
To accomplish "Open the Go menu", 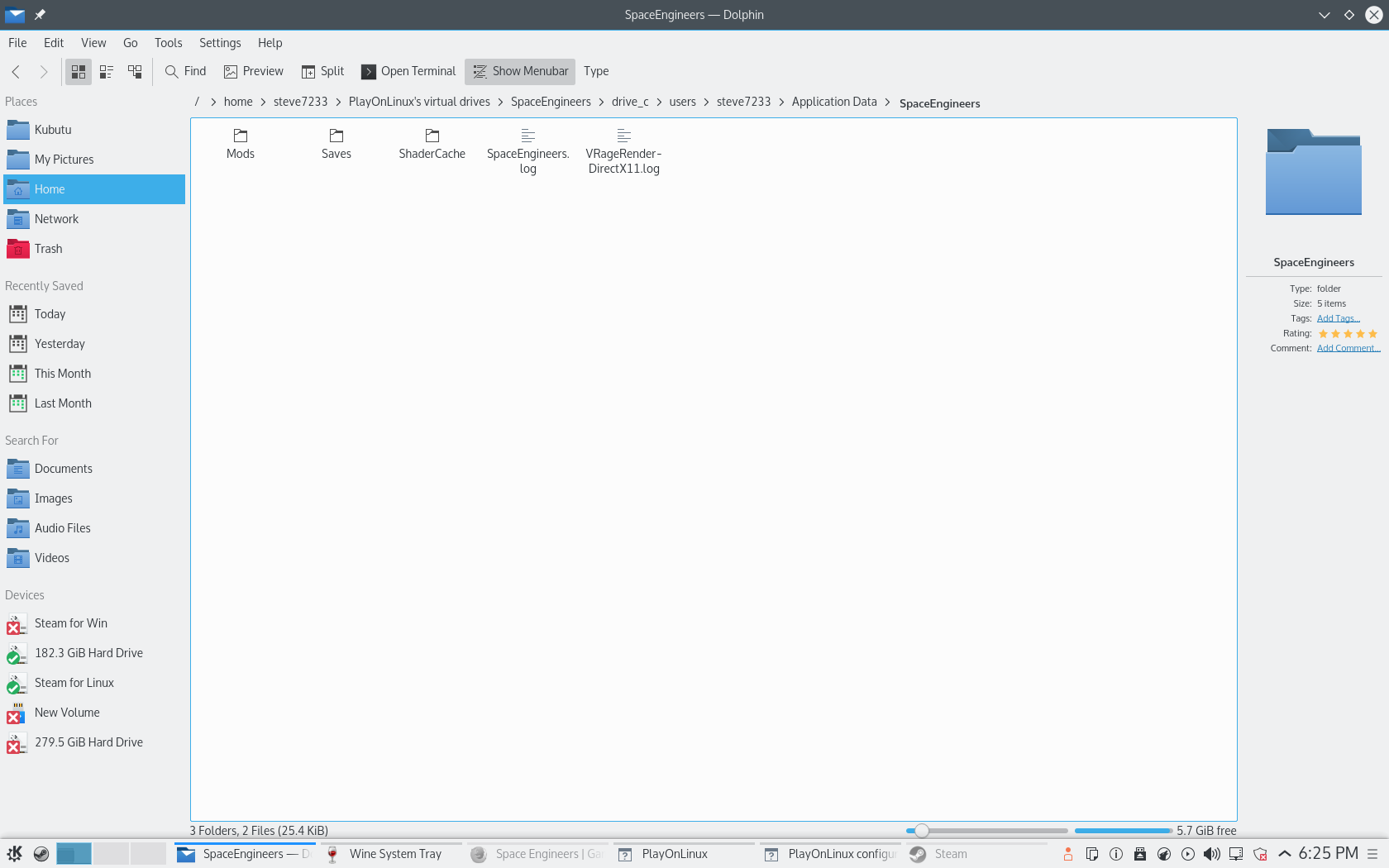I will click(131, 43).
